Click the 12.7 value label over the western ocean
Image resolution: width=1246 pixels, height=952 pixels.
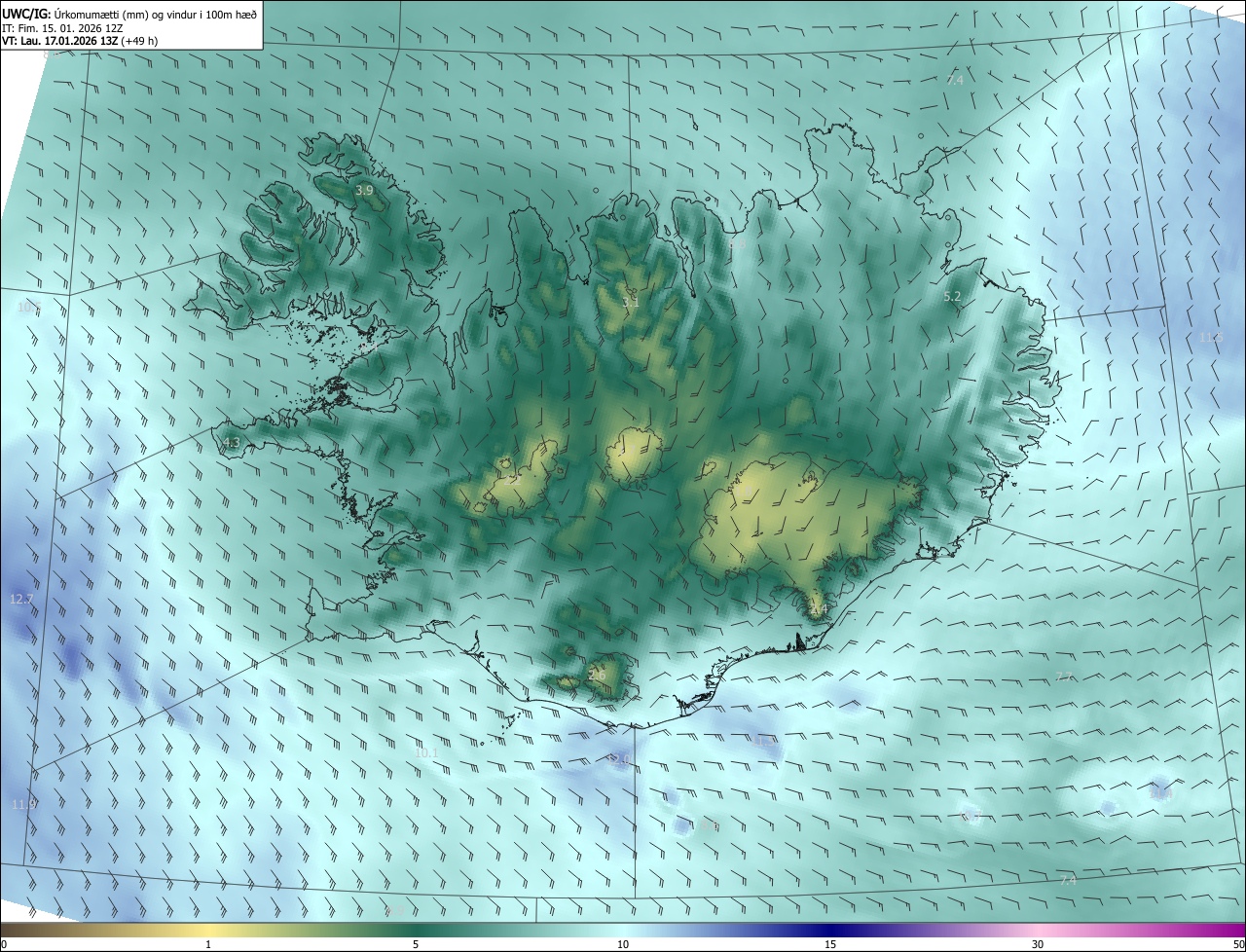click(21, 599)
